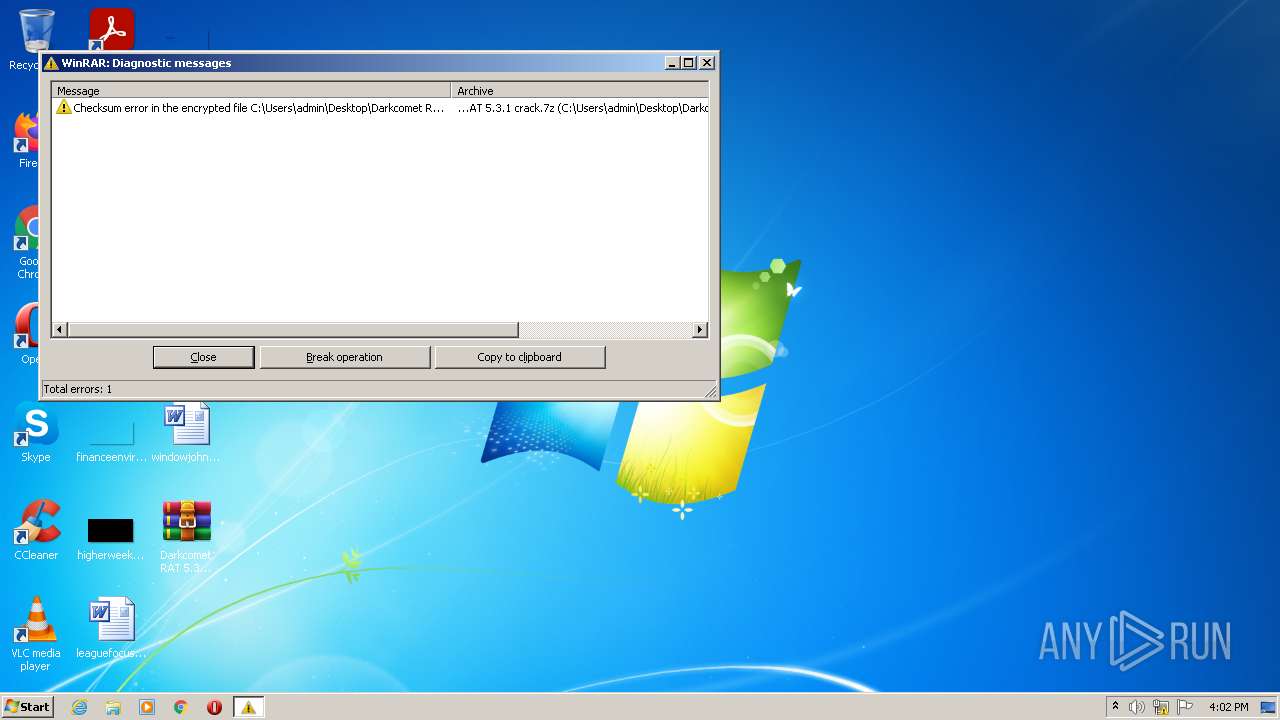This screenshot has height=720, width=1280.
Task: Open Internet Explorer from taskbar
Action: pyautogui.click(x=79, y=707)
